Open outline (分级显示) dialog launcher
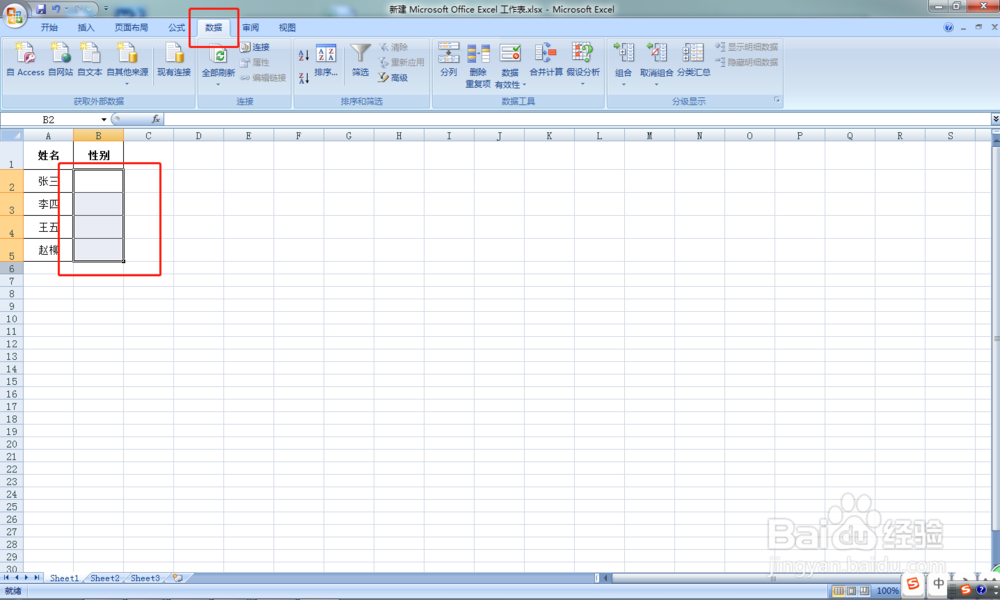 [777, 100]
